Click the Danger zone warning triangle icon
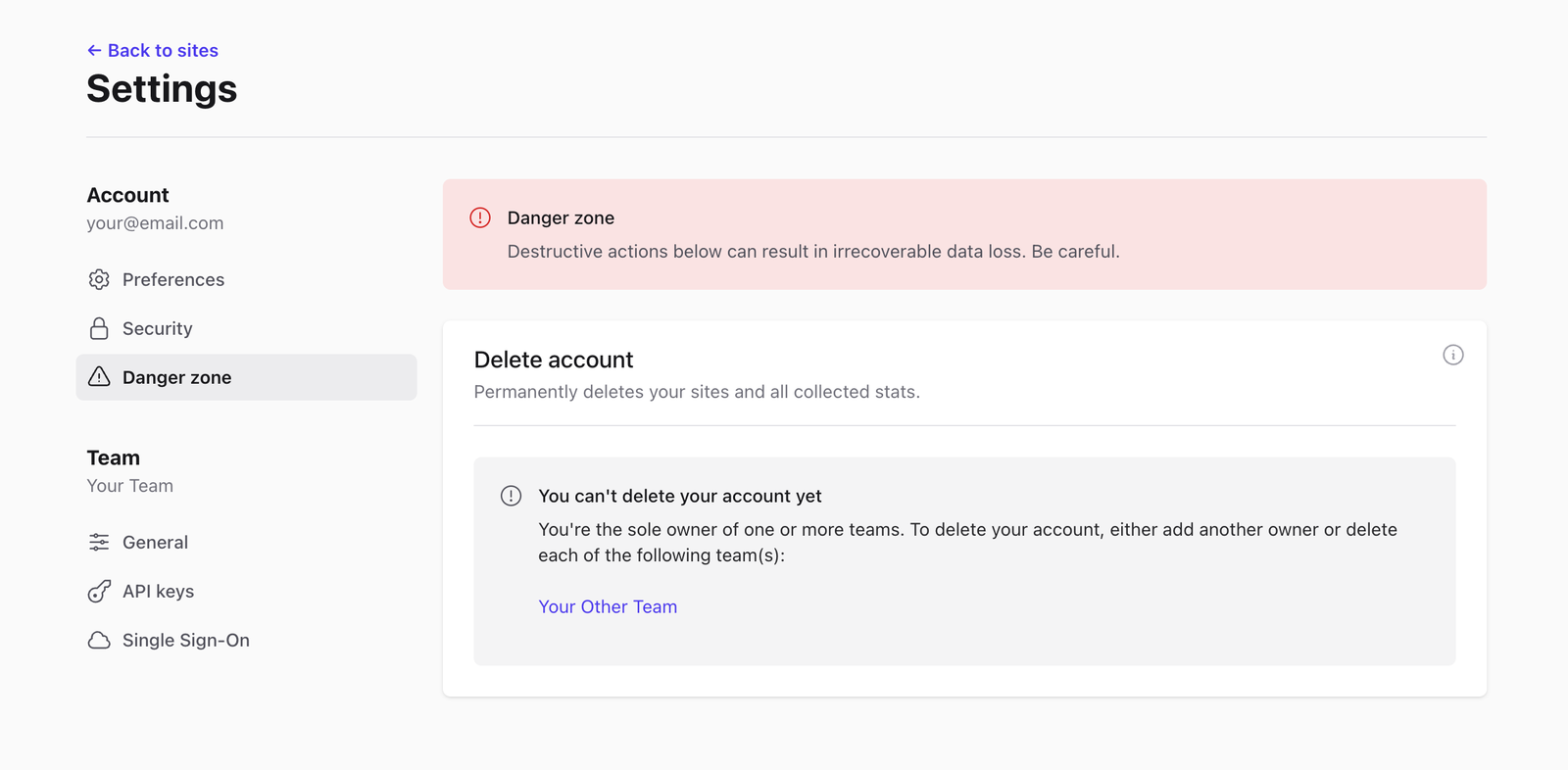 click(x=99, y=377)
